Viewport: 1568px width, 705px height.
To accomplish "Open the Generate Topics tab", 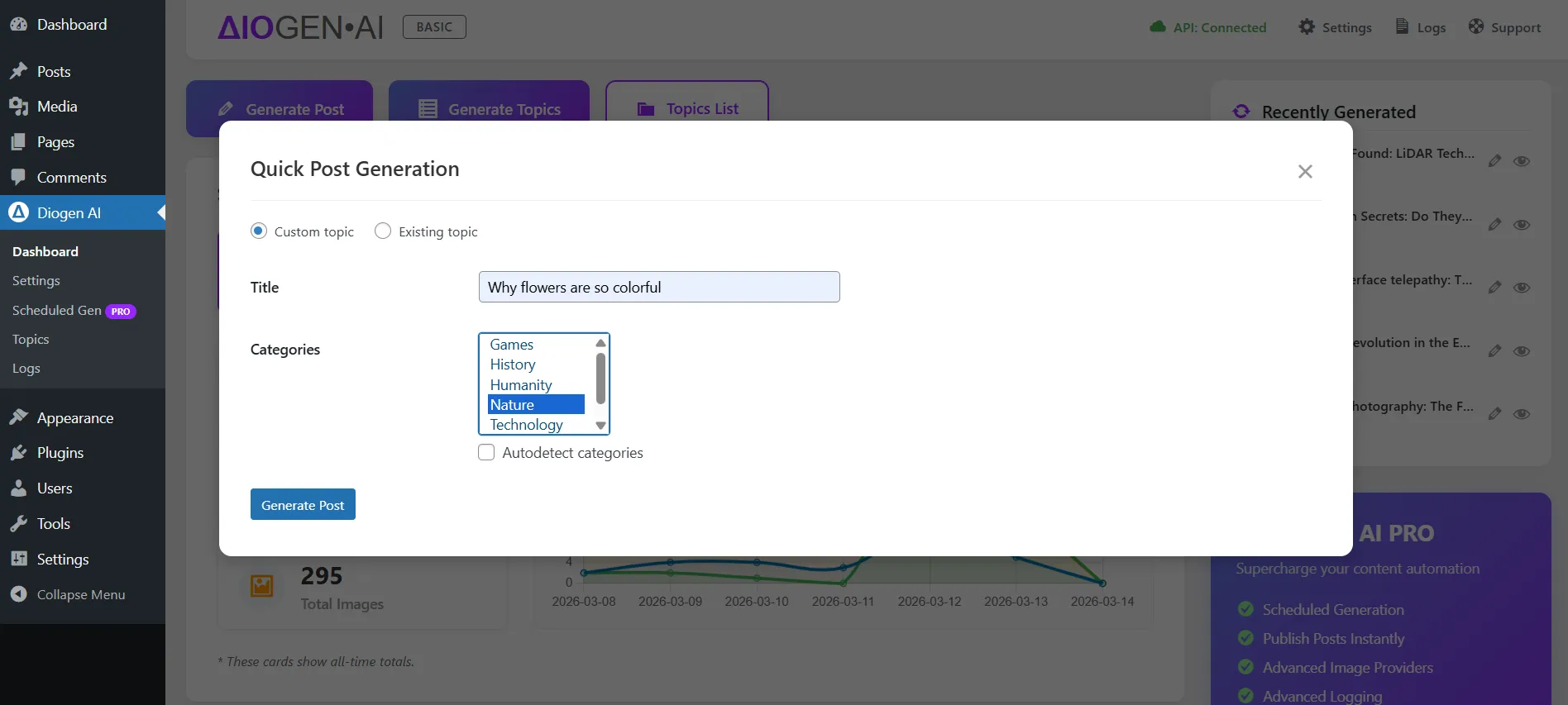I will (x=489, y=108).
